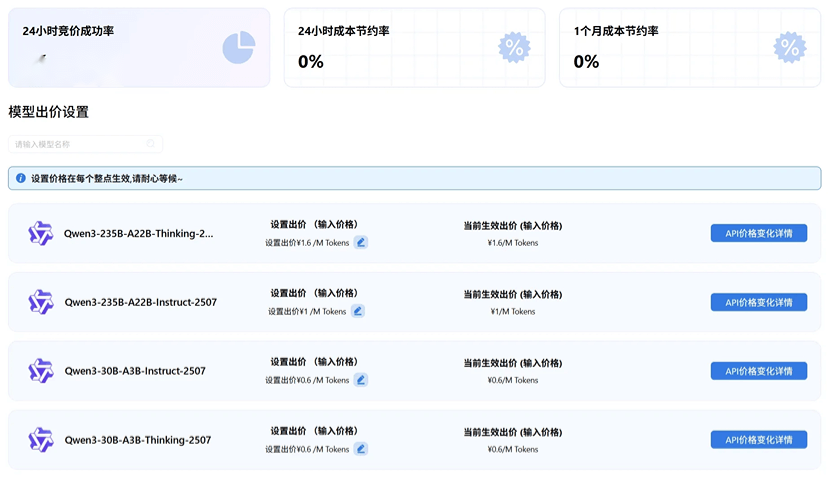Click the 0% value under 24小时成本节约率

click(x=310, y=62)
